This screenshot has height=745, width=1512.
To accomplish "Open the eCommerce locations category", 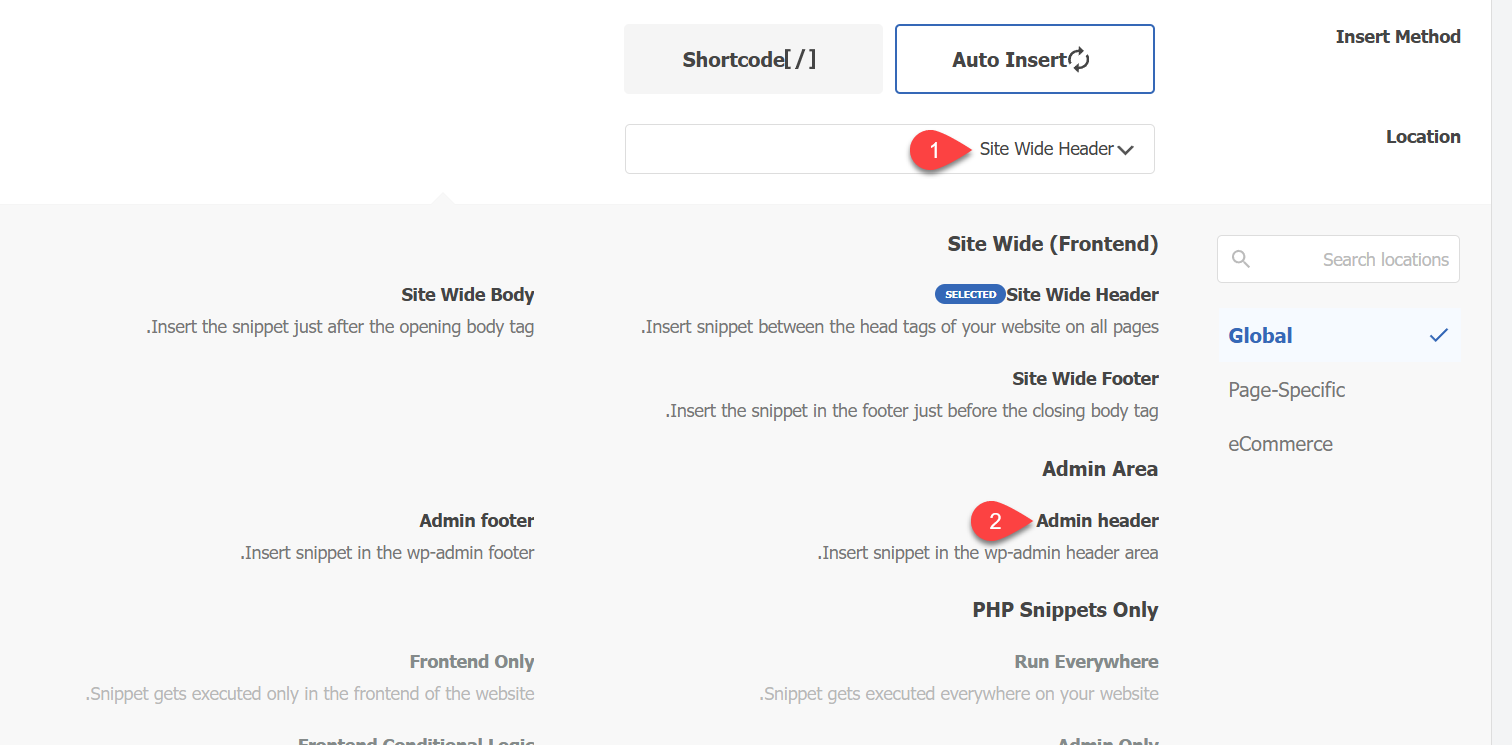I will click(1280, 444).
